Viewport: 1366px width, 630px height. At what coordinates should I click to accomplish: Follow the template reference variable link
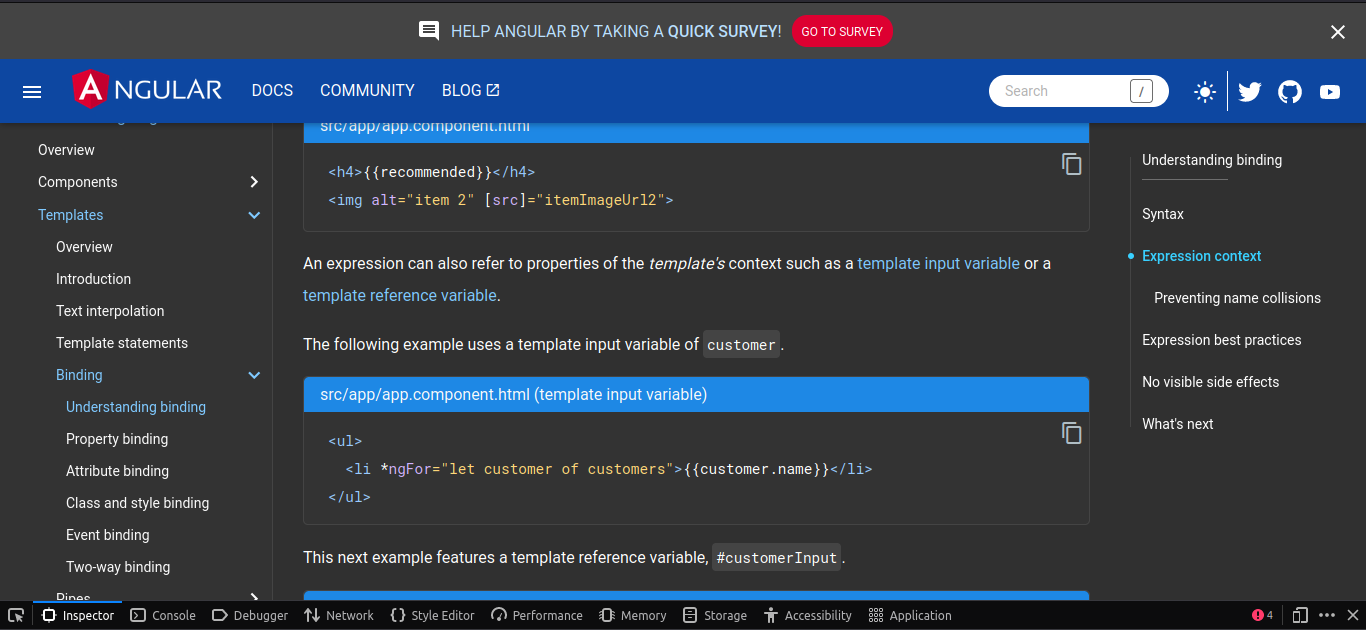400,295
